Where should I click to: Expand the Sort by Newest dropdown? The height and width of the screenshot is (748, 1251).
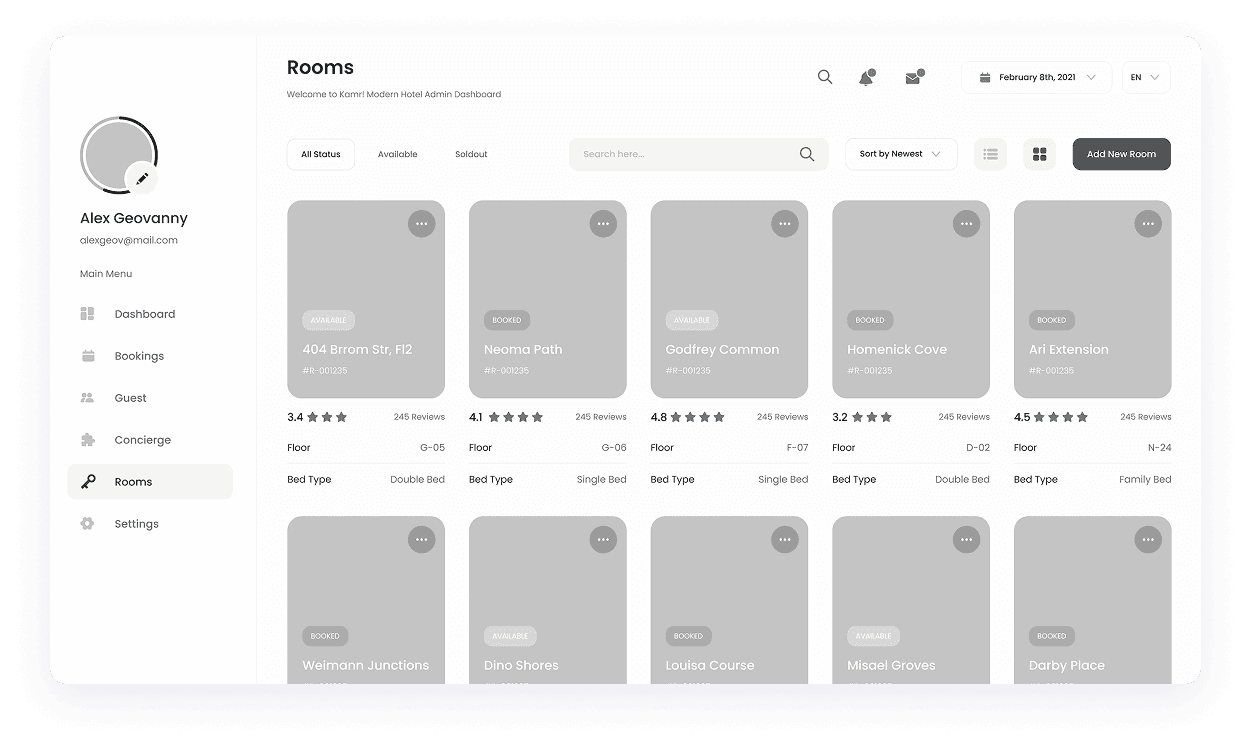pos(900,154)
